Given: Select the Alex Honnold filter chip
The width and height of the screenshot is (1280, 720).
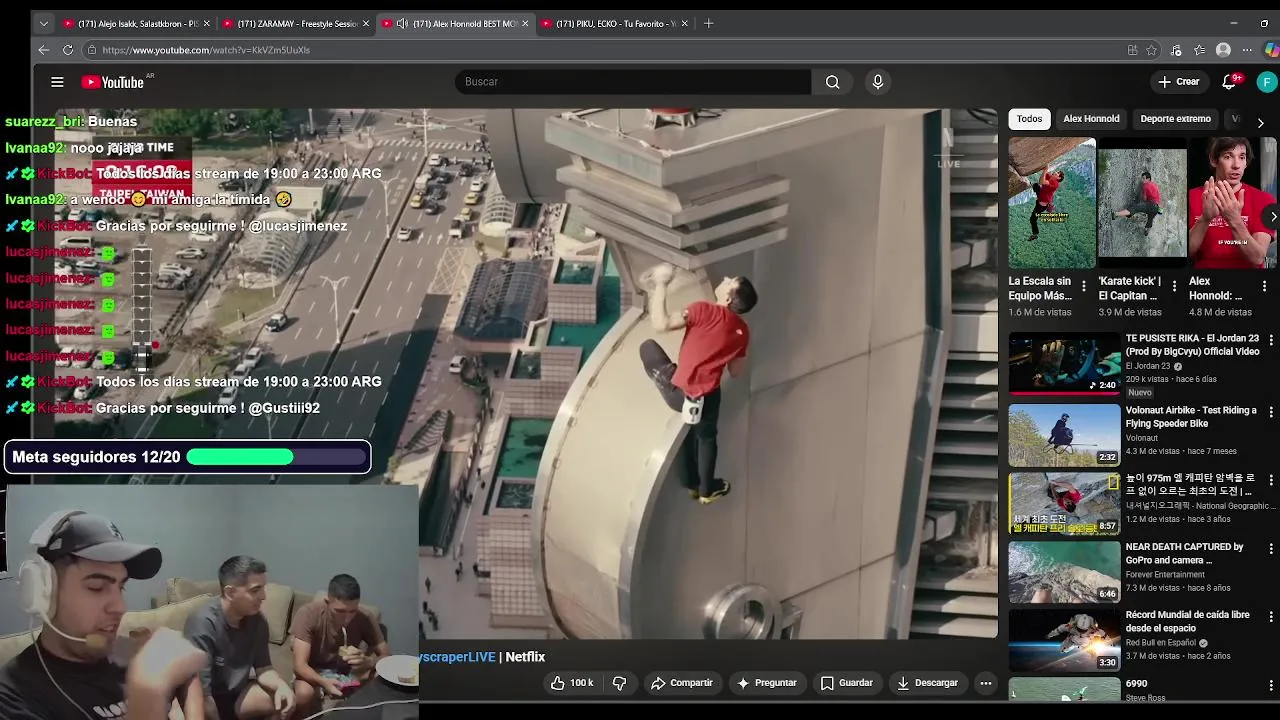Looking at the screenshot, I should (x=1091, y=119).
